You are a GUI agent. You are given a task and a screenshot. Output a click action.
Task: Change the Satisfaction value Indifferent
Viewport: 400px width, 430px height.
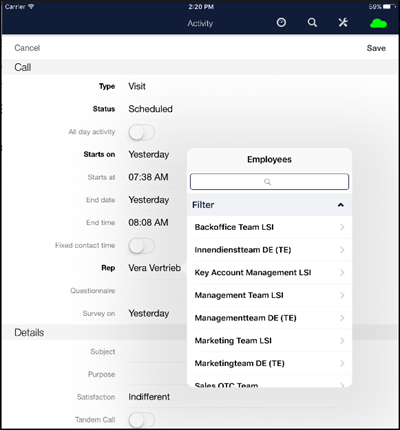coord(149,397)
